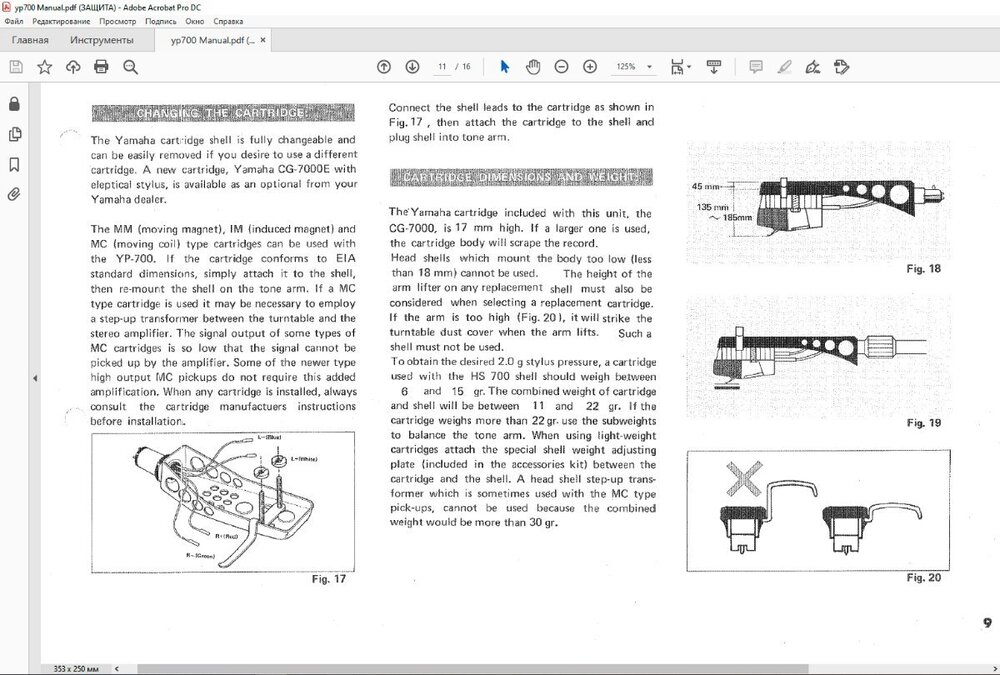The image size is (1000, 675).
Task: Click the Fig. 19 caption
Action: (x=923, y=422)
